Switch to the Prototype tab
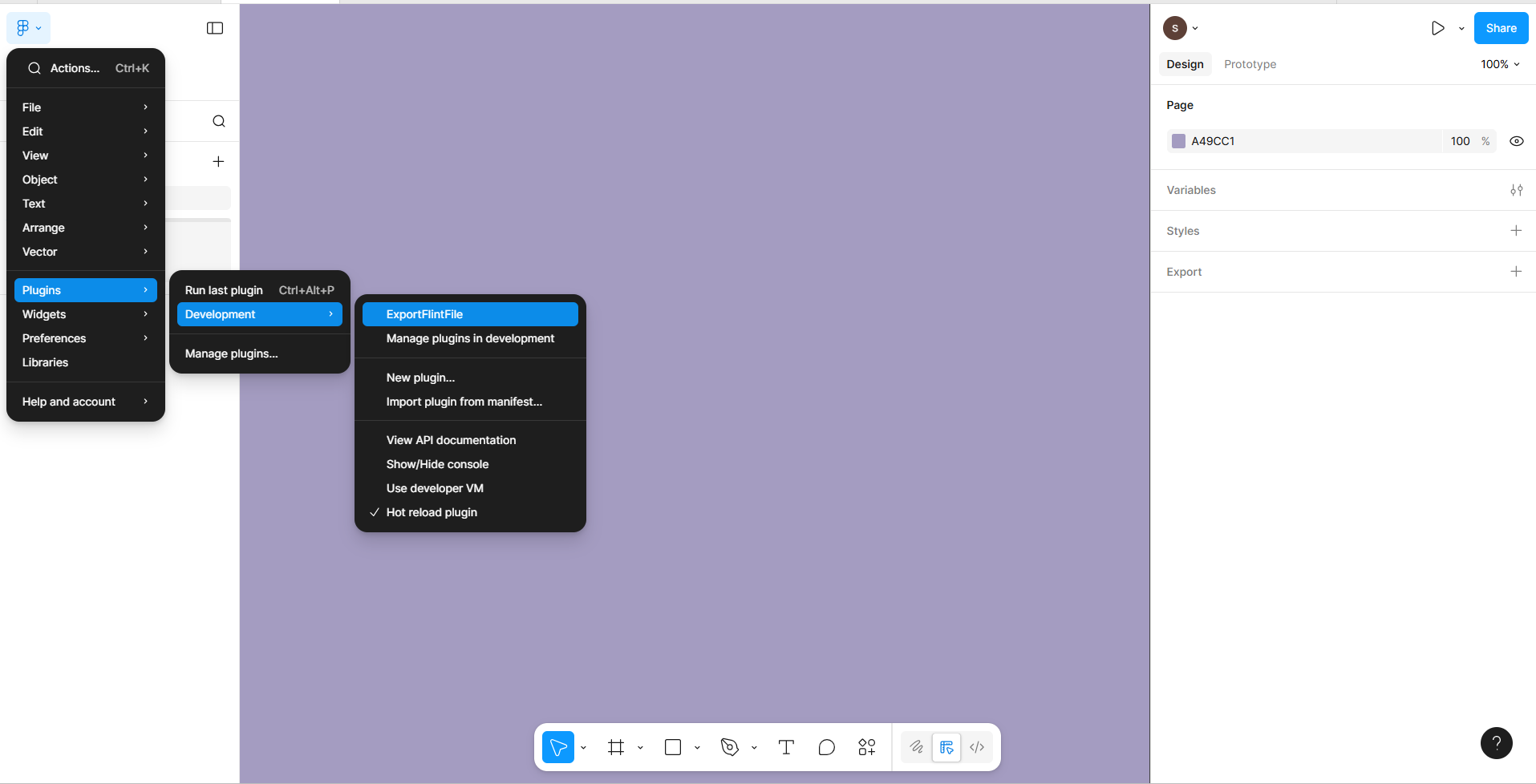 tap(1250, 64)
